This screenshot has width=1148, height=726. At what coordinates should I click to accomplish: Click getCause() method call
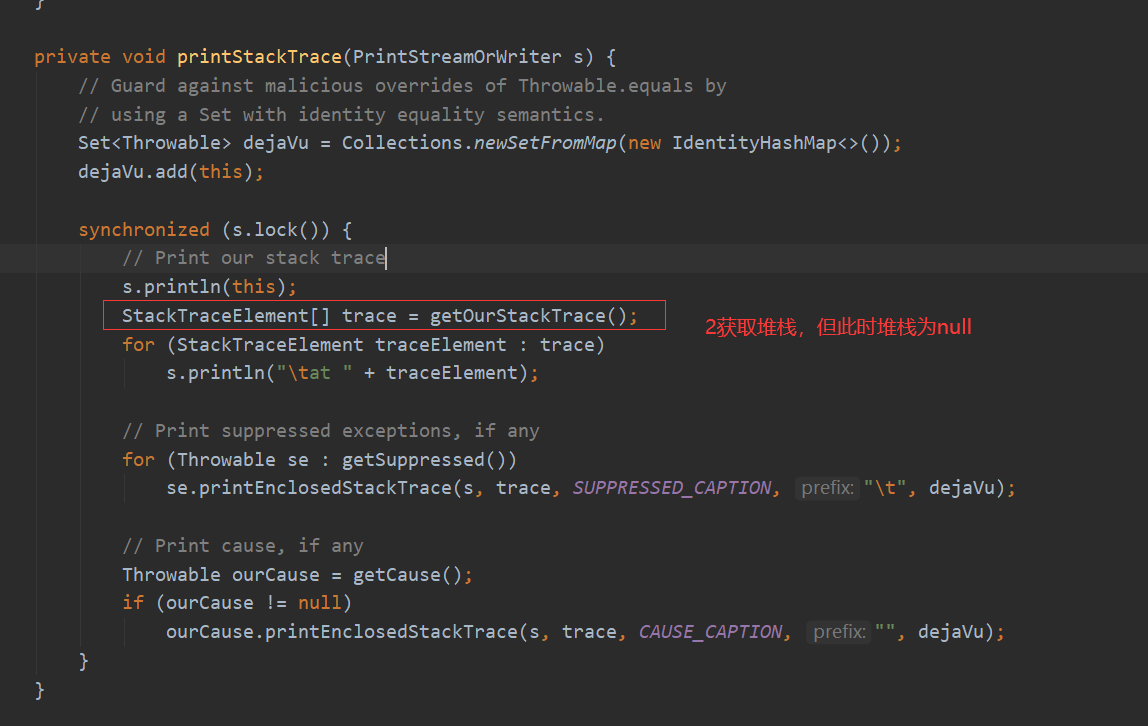point(408,575)
